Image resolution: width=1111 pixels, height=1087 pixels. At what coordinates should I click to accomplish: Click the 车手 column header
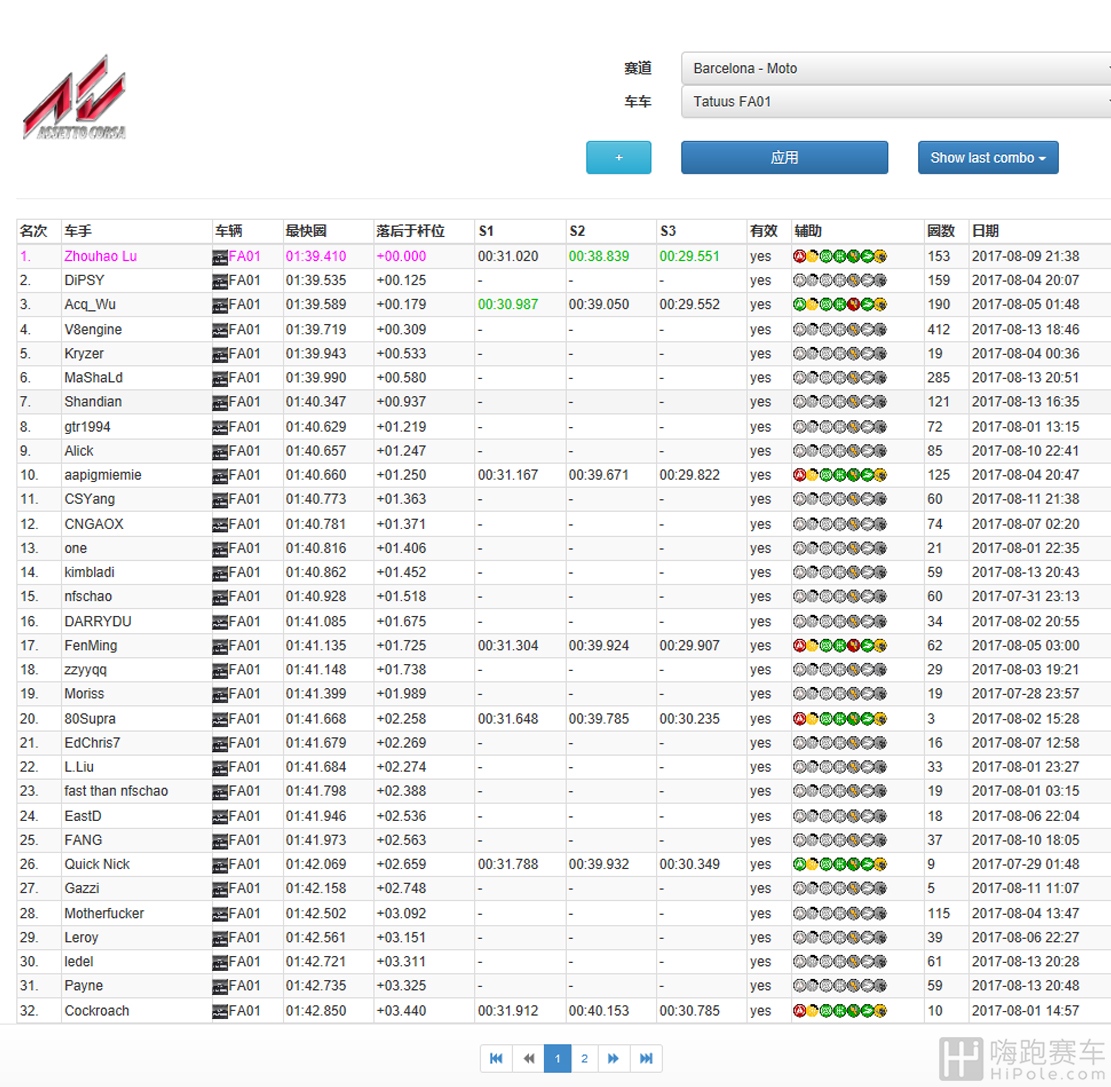[78, 231]
